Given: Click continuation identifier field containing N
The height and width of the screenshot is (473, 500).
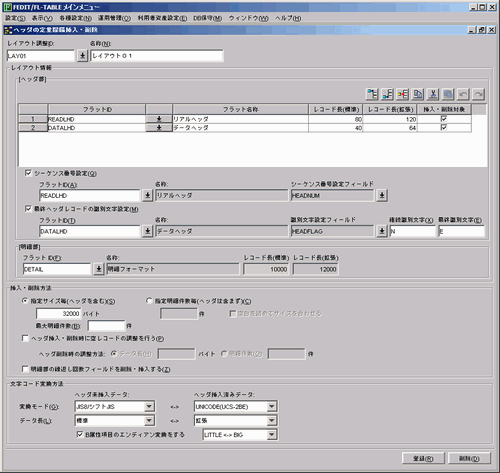Looking at the screenshot, I should pos(413,231).
